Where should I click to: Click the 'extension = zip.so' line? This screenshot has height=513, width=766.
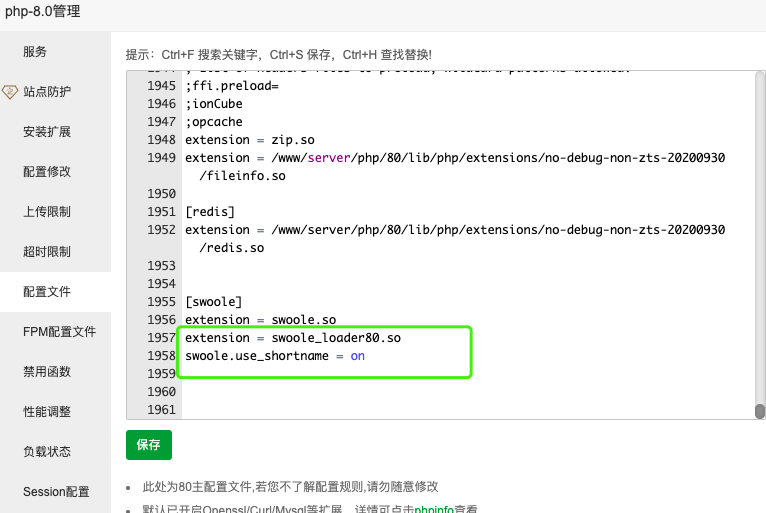point(250,140)
